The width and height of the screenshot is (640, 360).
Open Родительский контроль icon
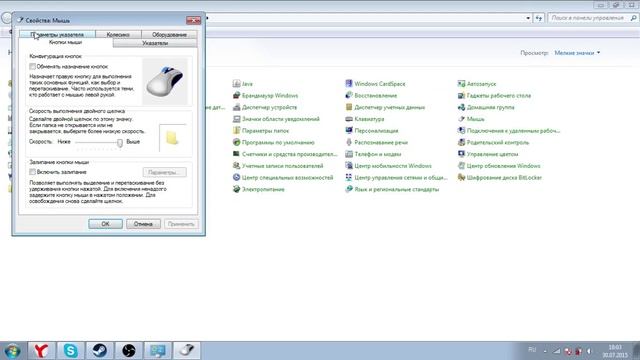point(461,142)
